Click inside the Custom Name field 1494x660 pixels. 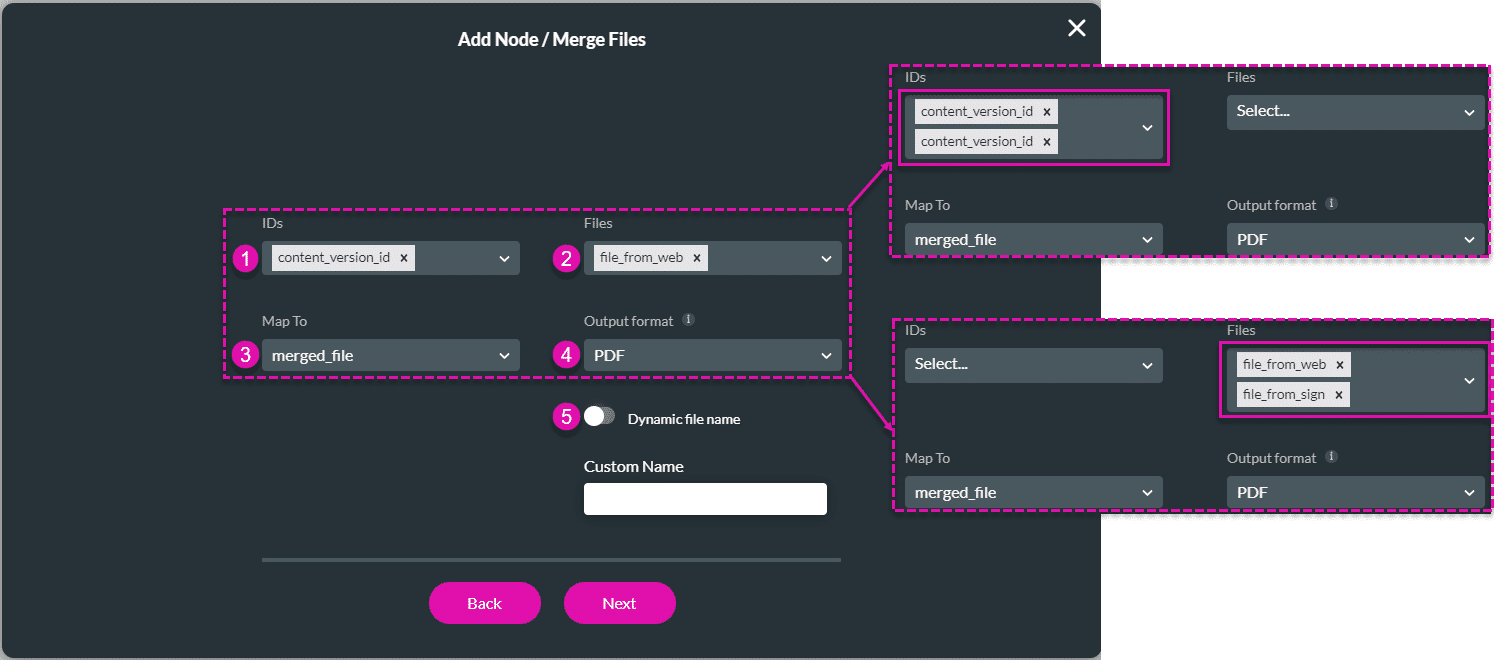pos(705,498)
